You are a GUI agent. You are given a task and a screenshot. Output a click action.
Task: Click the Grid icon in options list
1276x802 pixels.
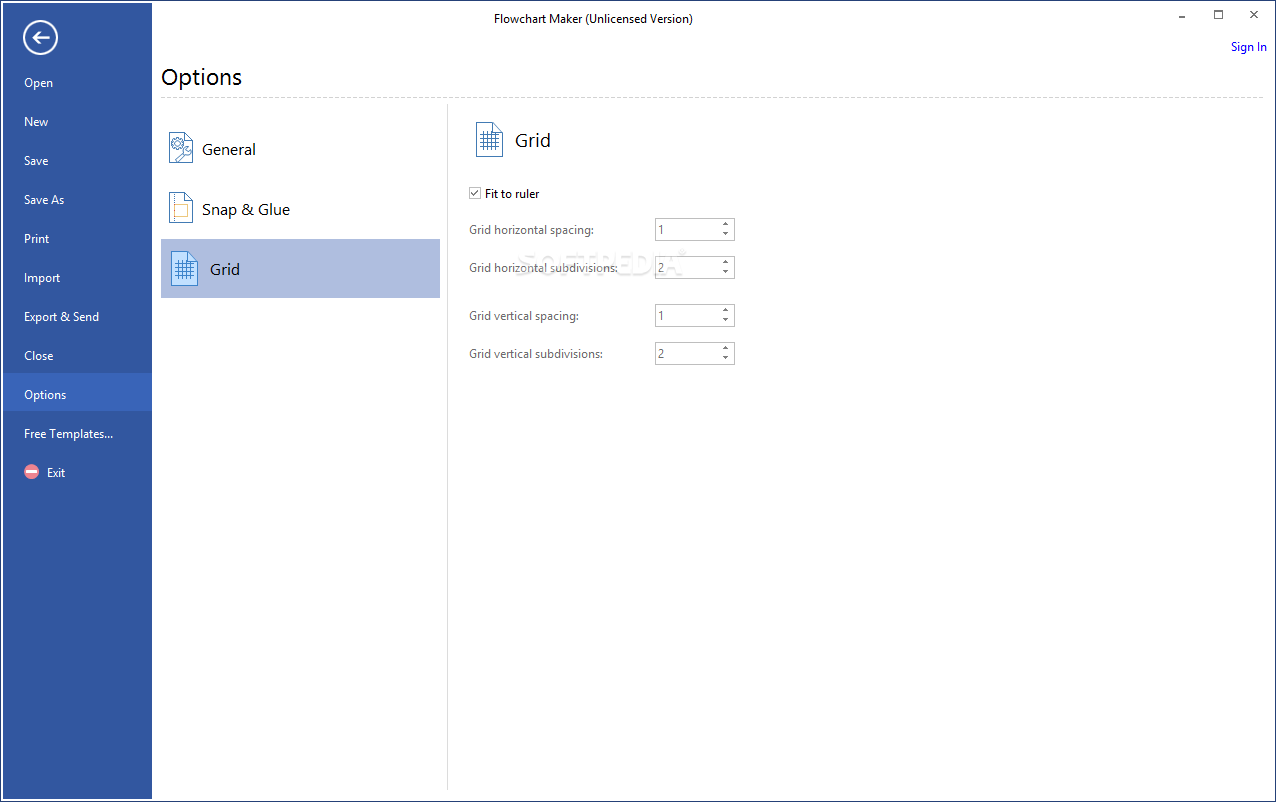click(185, 268)
